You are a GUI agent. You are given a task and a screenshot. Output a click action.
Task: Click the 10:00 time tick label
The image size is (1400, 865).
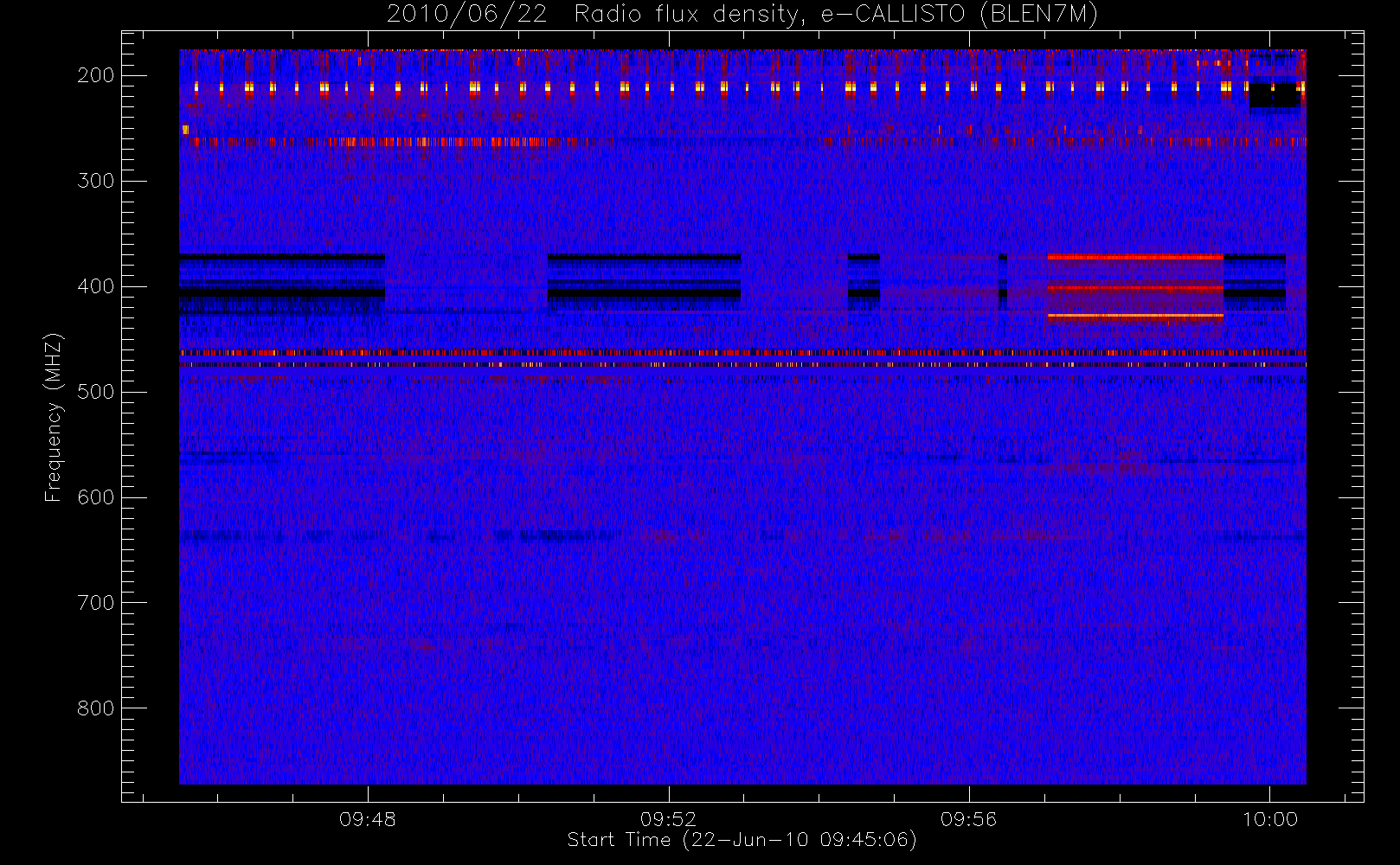tap(1269, 819)
